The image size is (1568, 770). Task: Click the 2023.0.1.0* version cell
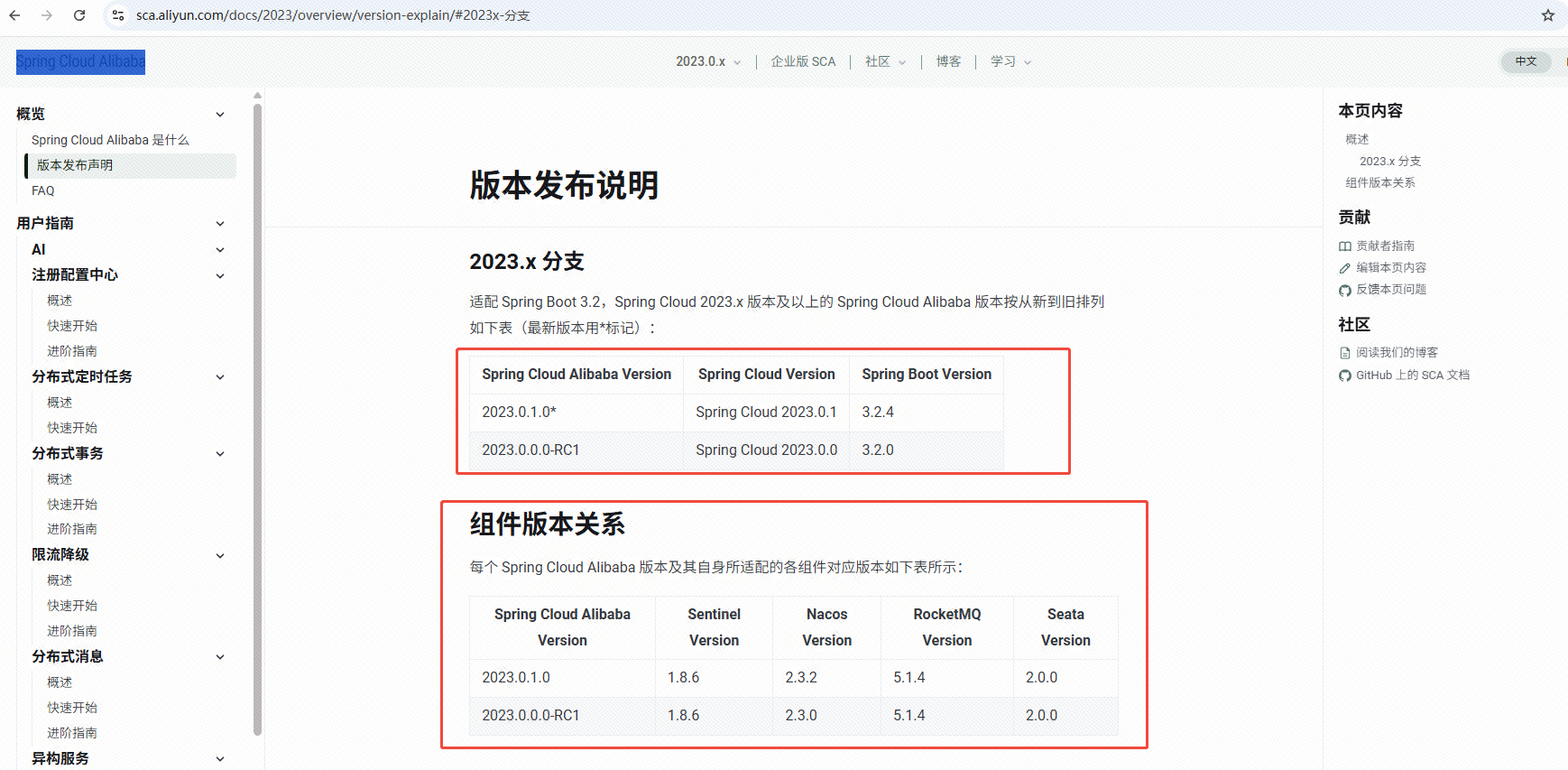(x=576, y=412)
